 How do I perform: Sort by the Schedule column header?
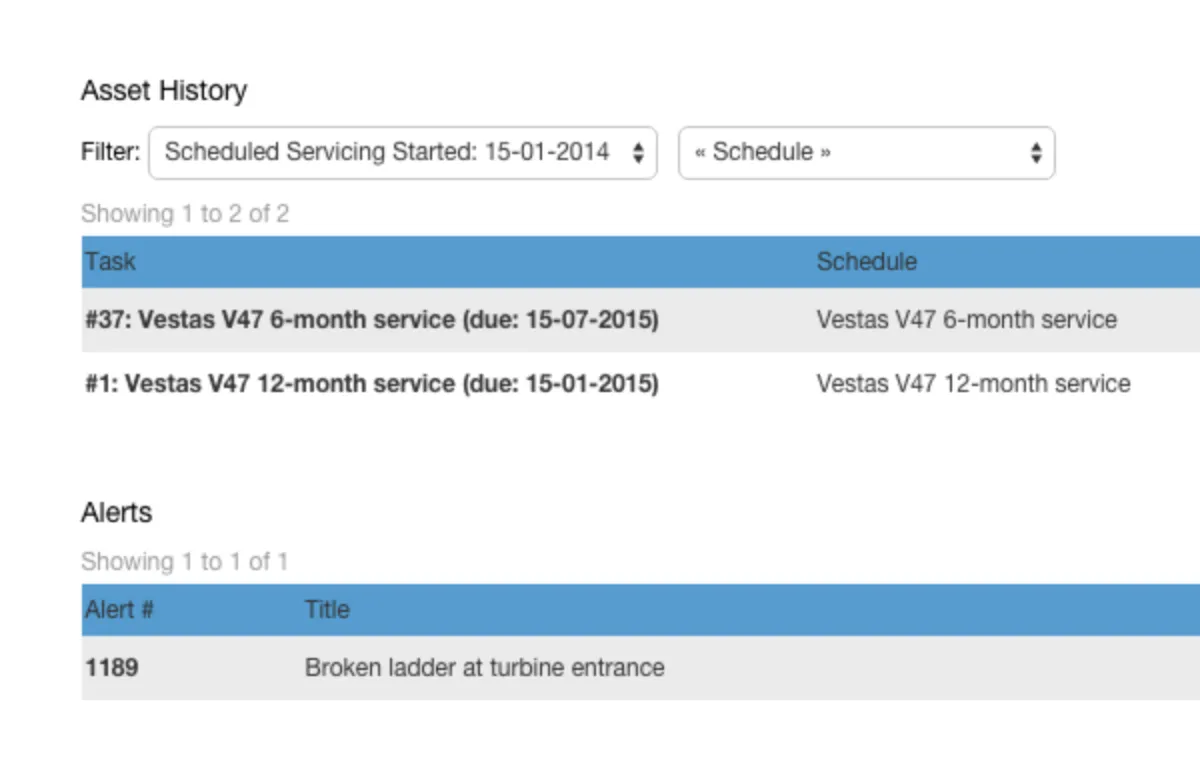[x=866, y=262]
